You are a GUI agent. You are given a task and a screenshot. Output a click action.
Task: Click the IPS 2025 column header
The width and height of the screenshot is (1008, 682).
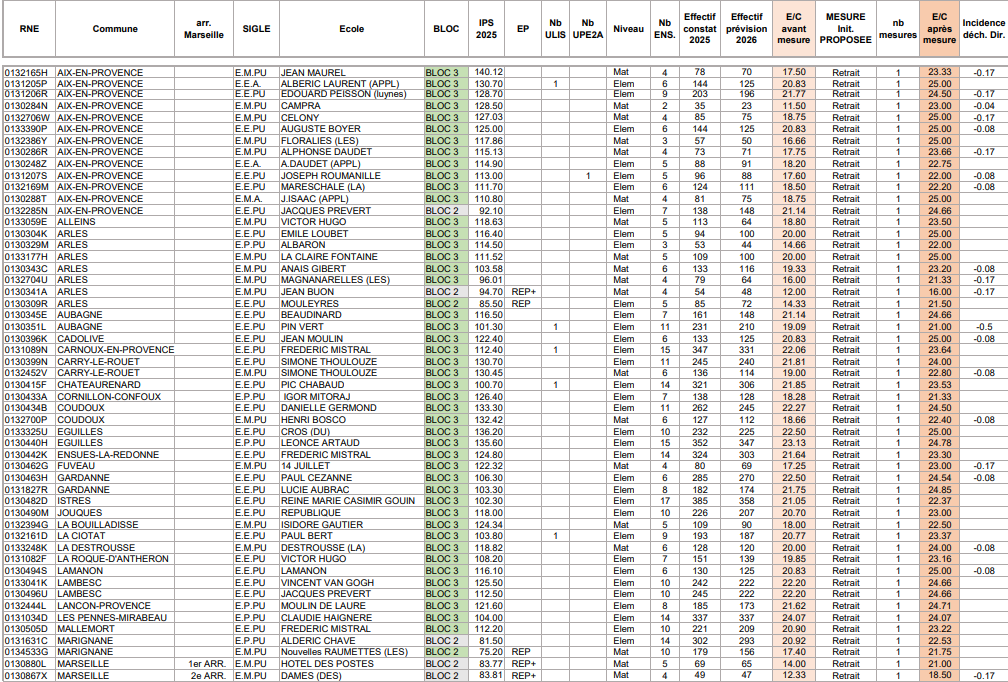point(487,29)
